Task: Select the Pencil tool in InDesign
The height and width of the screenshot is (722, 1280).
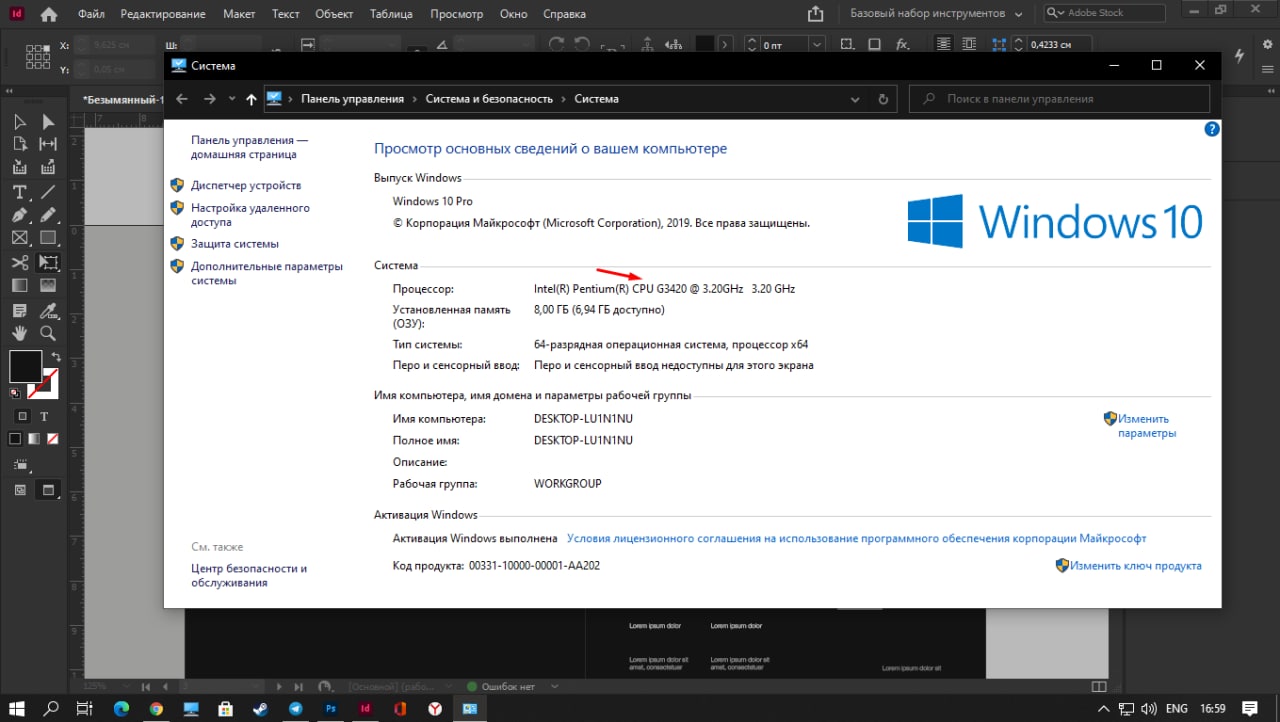Action: (x=48, y=215)
